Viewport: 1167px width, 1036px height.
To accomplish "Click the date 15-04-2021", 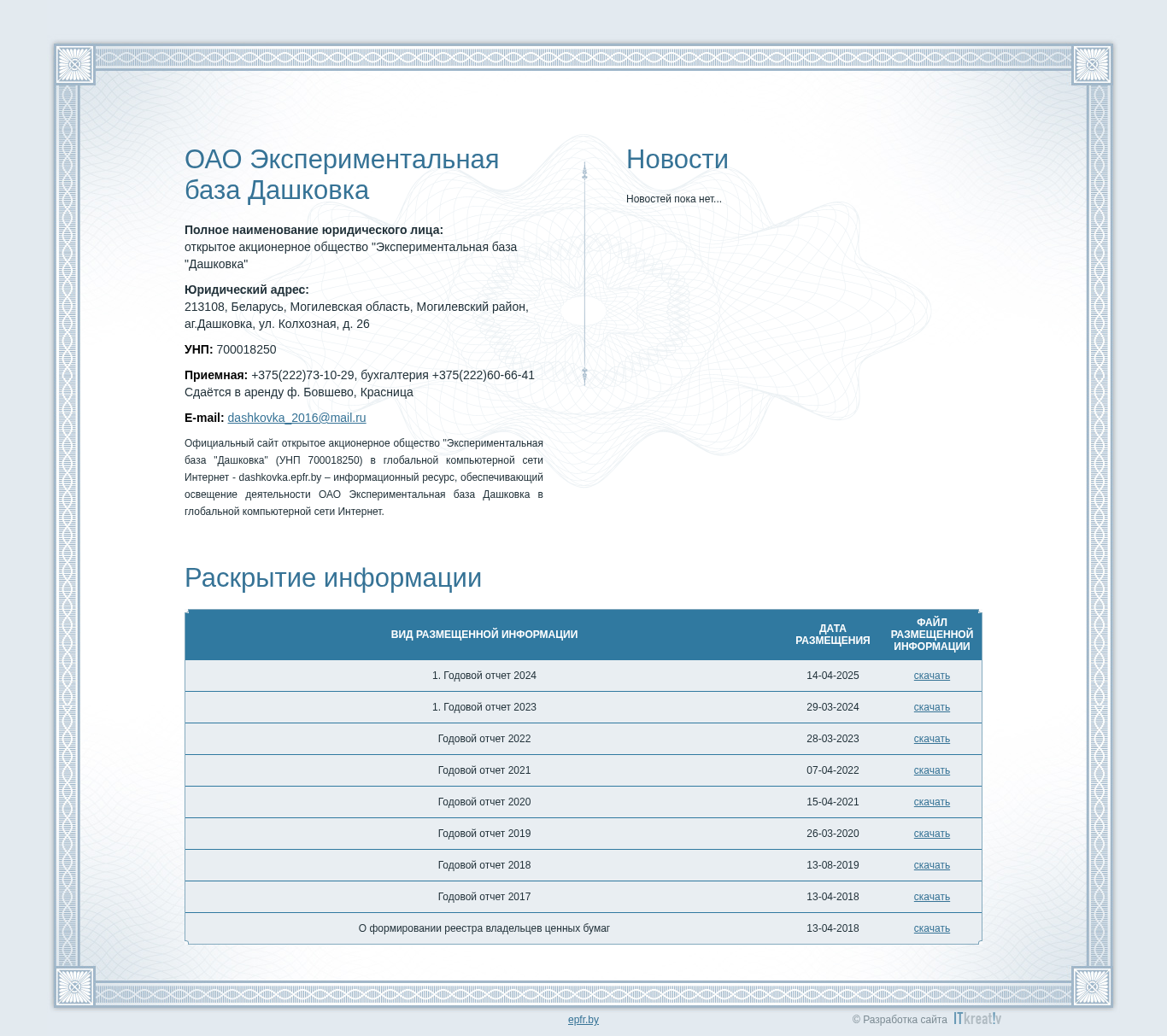I will 833,802.
